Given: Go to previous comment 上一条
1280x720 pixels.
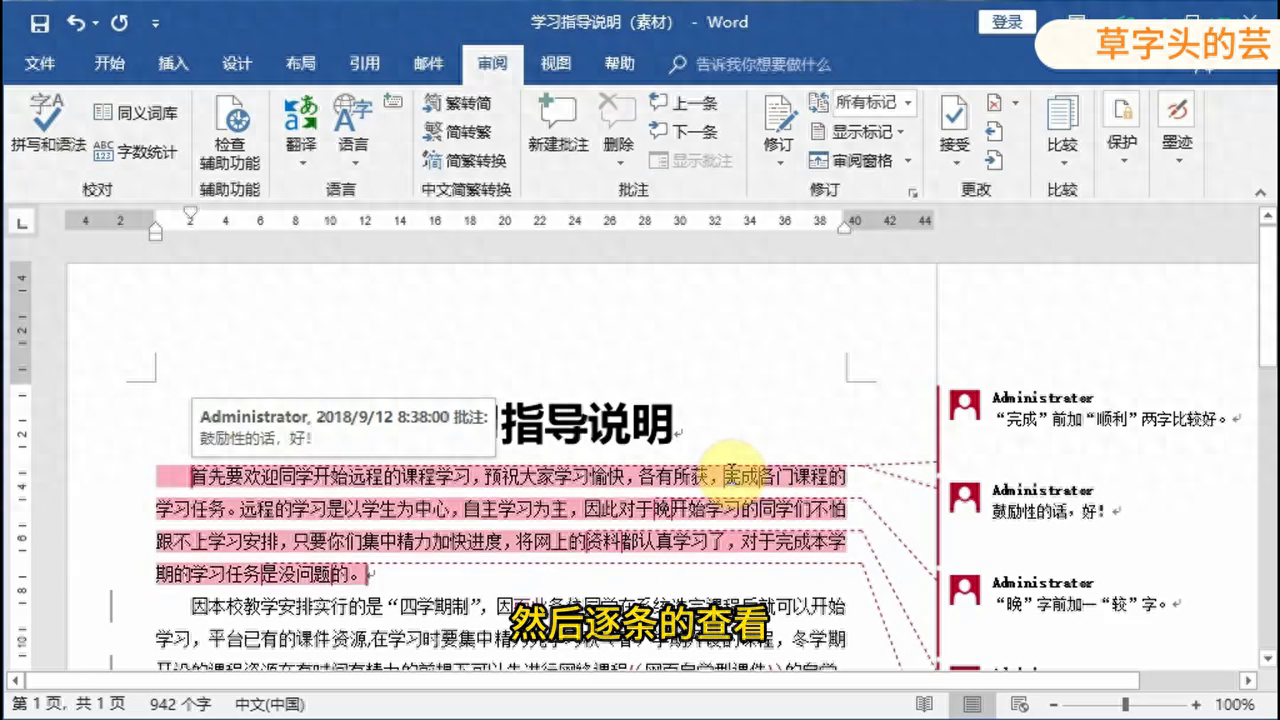Looking at the screenshot, I should click(684, 103).
